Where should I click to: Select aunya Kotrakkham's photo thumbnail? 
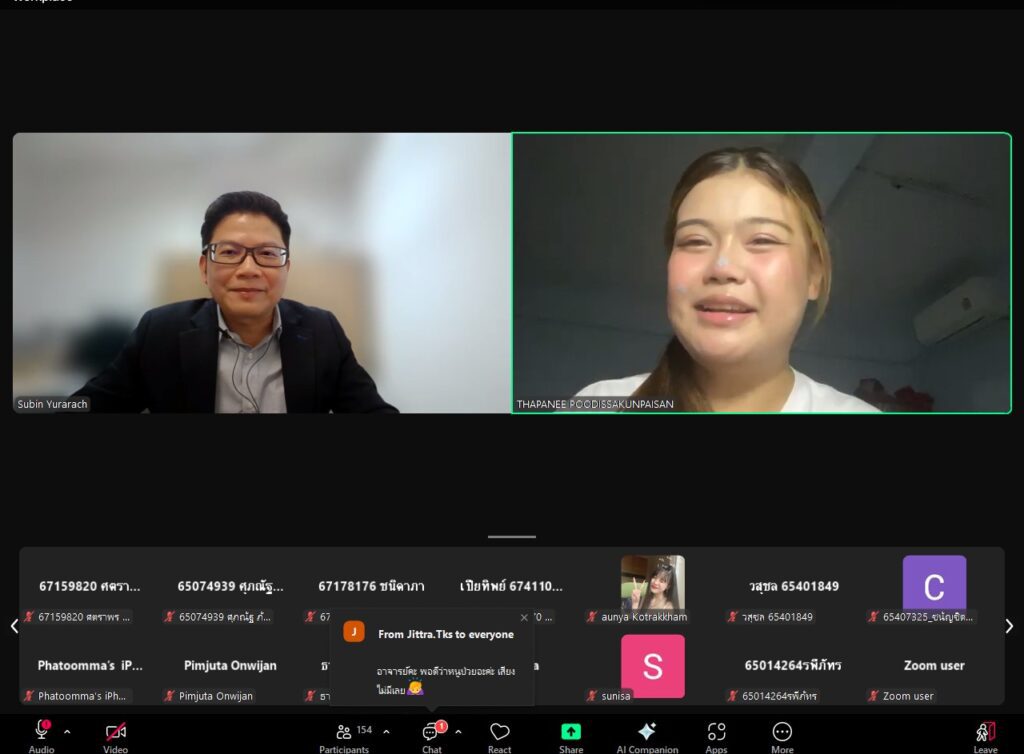pyautogui.click(x=652, y=582)
